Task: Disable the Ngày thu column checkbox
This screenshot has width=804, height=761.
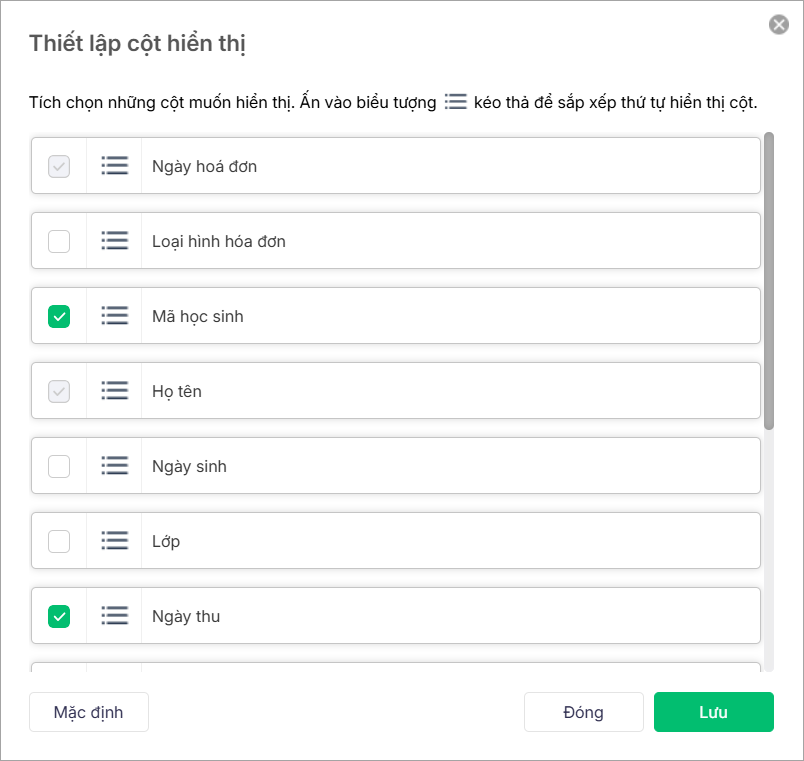Action: [59, 616]
